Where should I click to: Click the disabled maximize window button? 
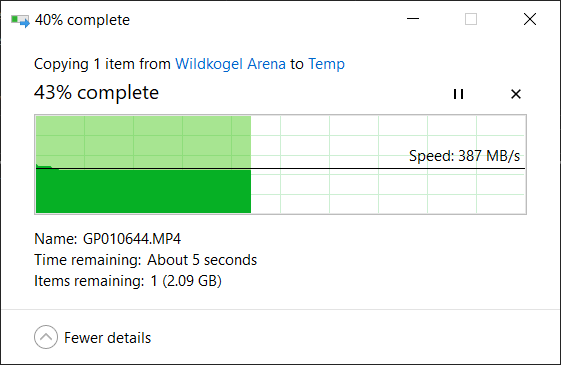click(x=471, y=19)
